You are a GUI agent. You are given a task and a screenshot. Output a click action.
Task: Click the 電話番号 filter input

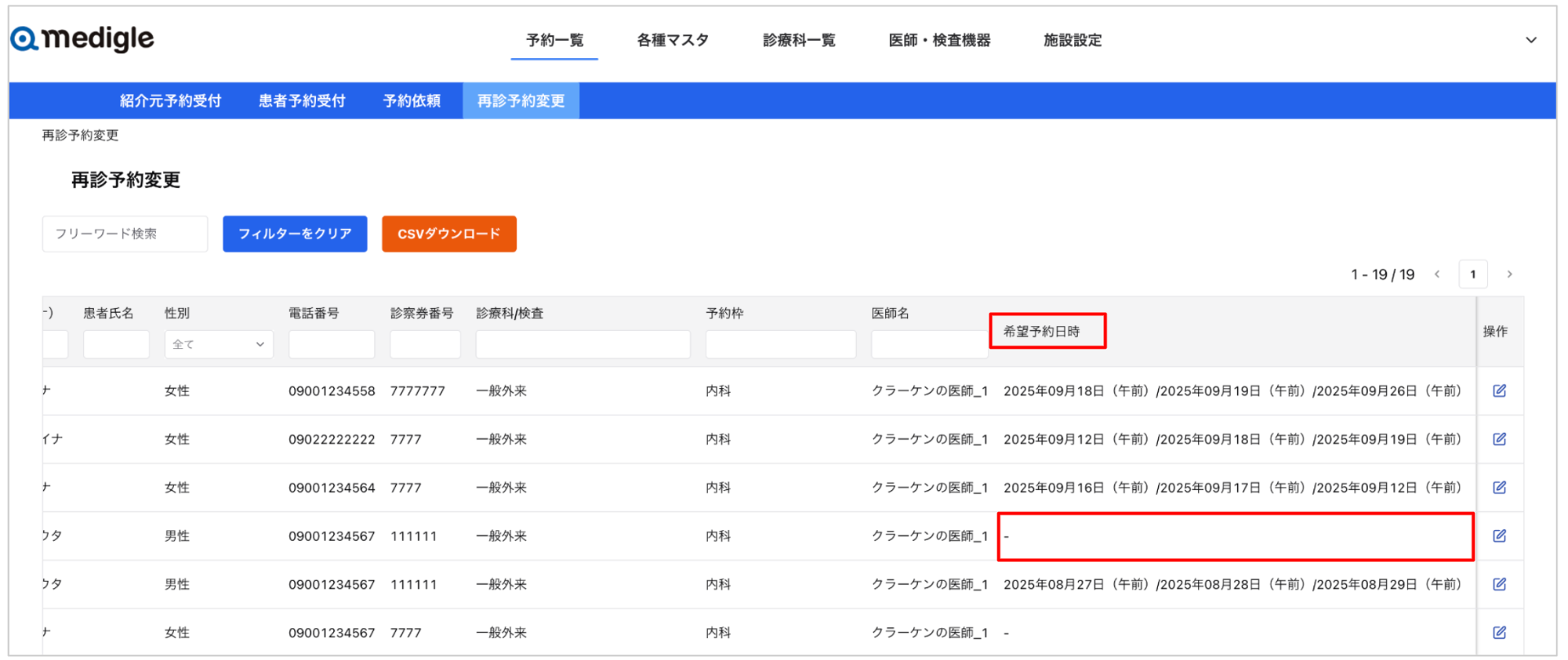tap(332, 344)
